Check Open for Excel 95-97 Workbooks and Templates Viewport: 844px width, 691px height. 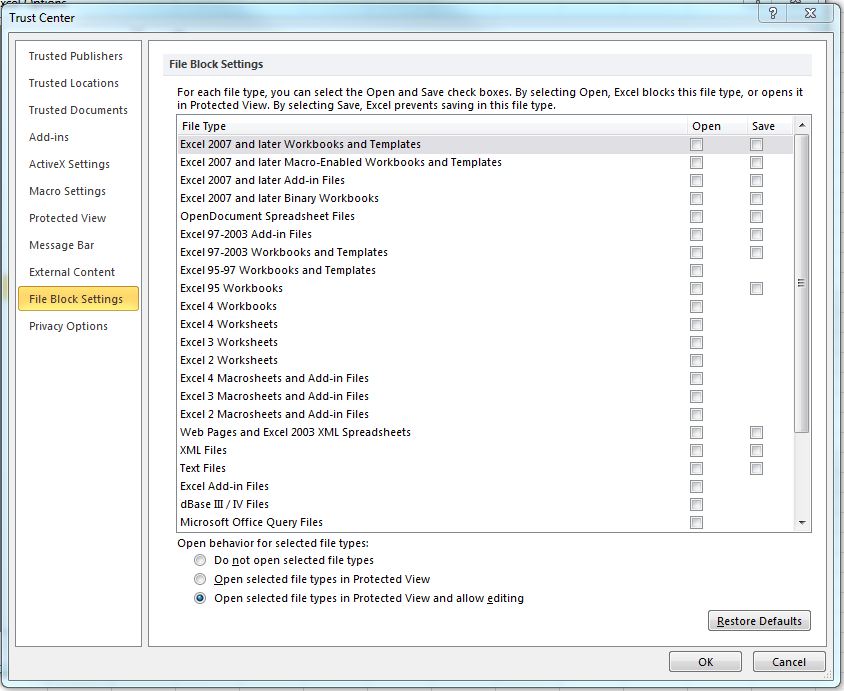pyautogui.click(x=697, y=270)
